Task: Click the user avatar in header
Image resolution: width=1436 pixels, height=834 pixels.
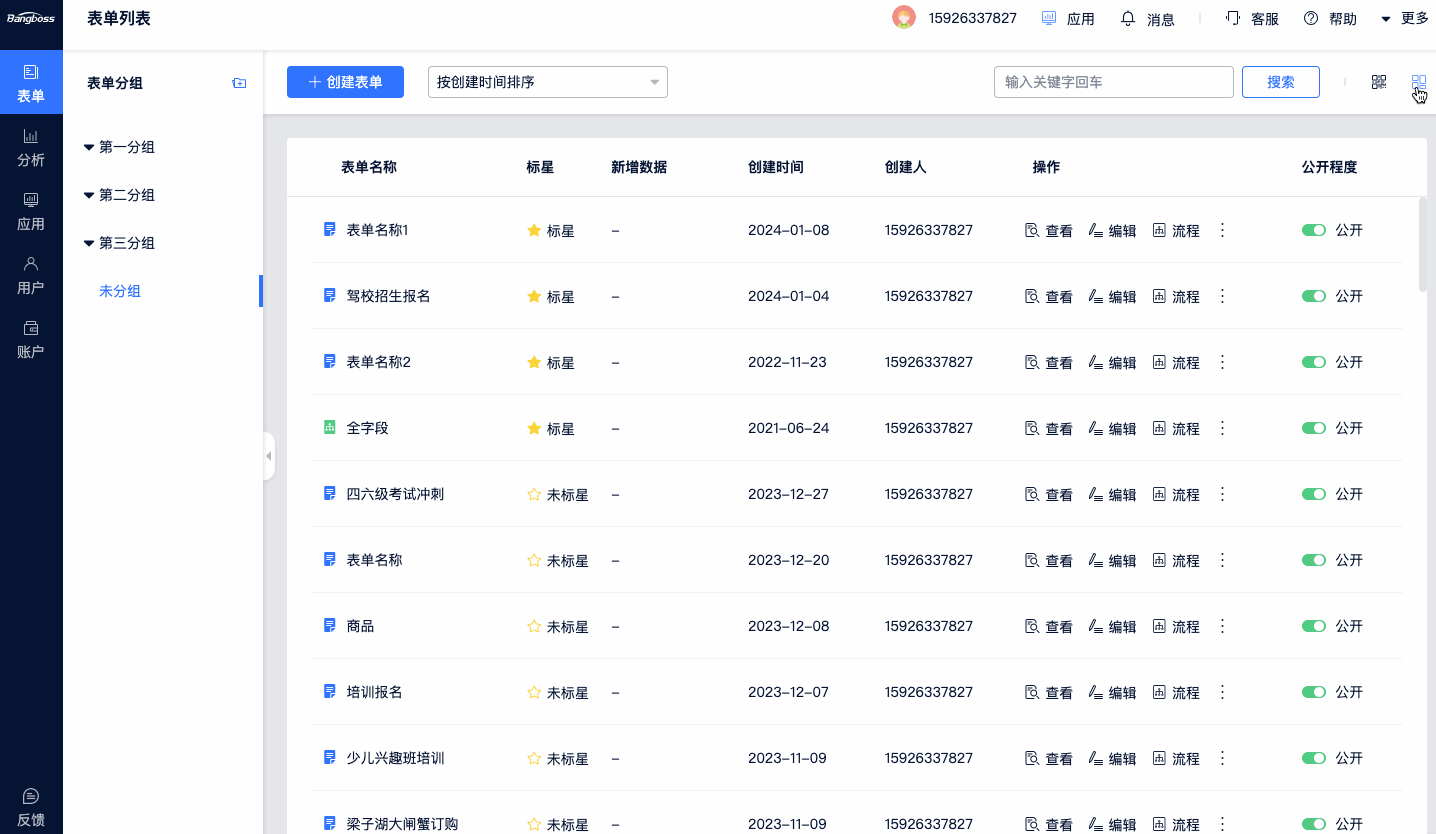Action: coord(904,18)
